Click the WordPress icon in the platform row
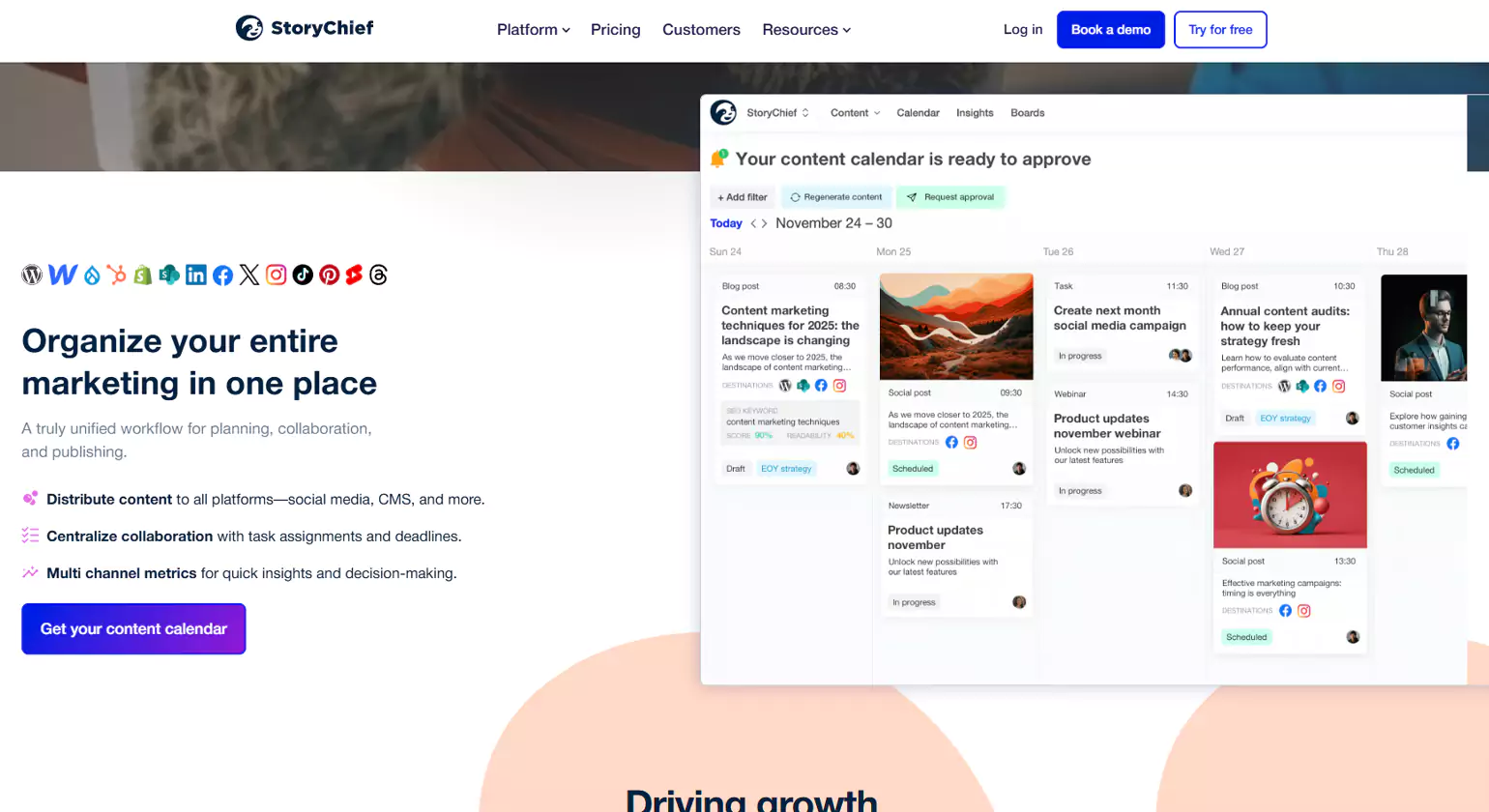The width and height of the screenshot is (1489, 812). point(32,275)
